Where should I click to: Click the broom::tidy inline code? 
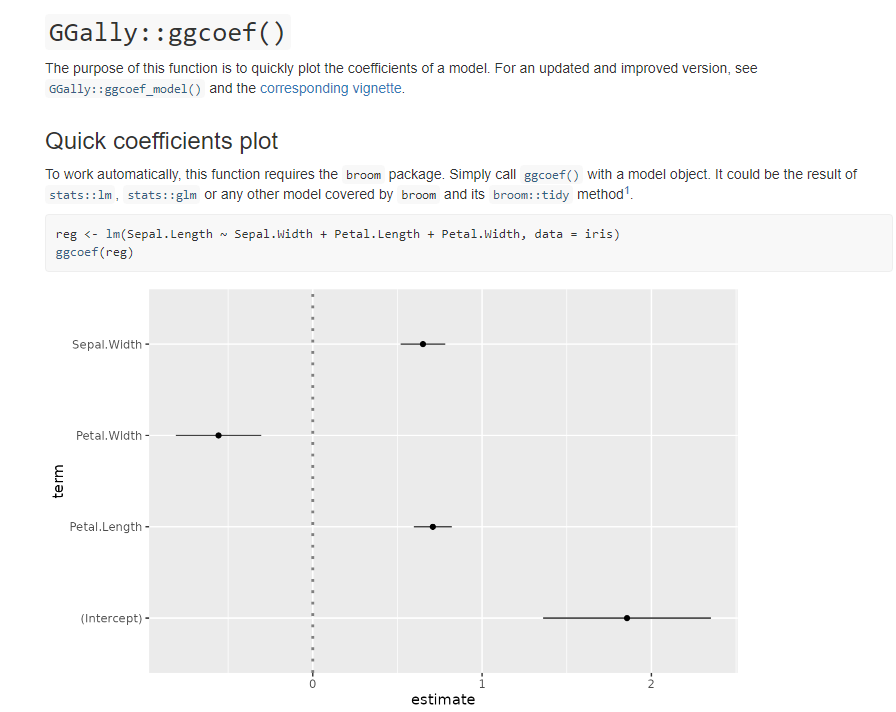click(530, 195)
